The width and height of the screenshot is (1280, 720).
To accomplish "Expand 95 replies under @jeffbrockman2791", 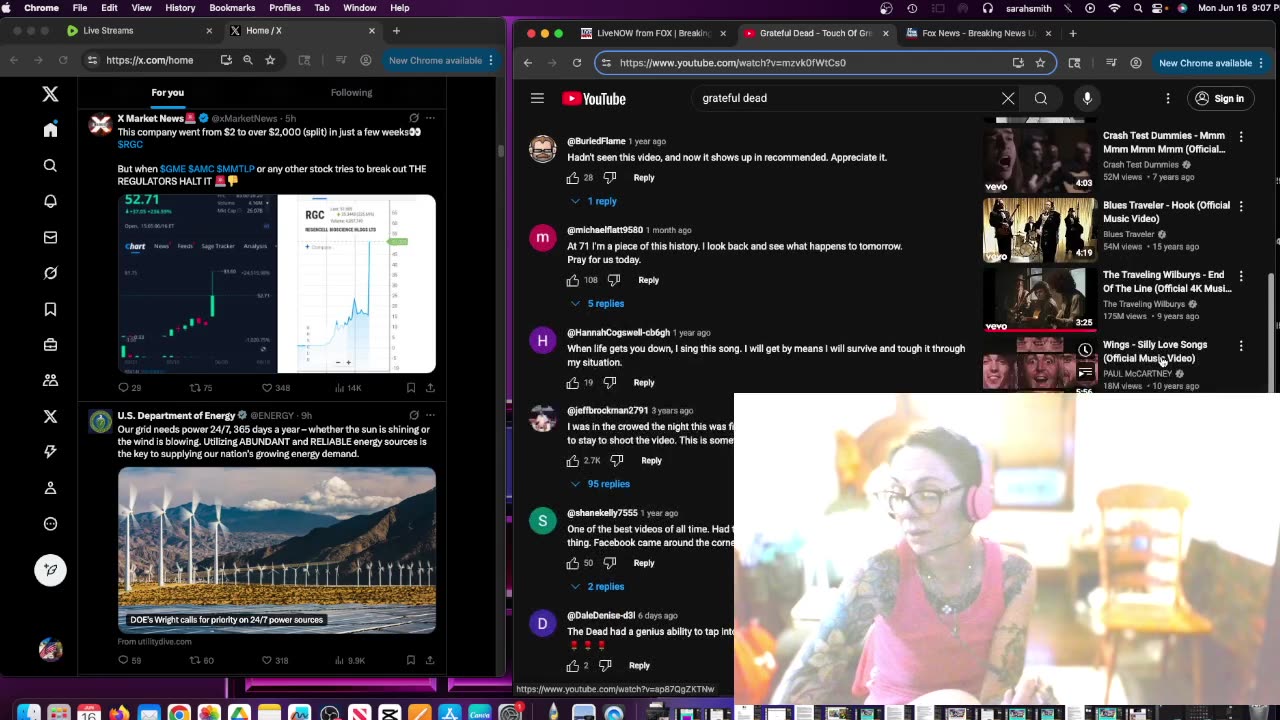I will click(x=601, y=484).
